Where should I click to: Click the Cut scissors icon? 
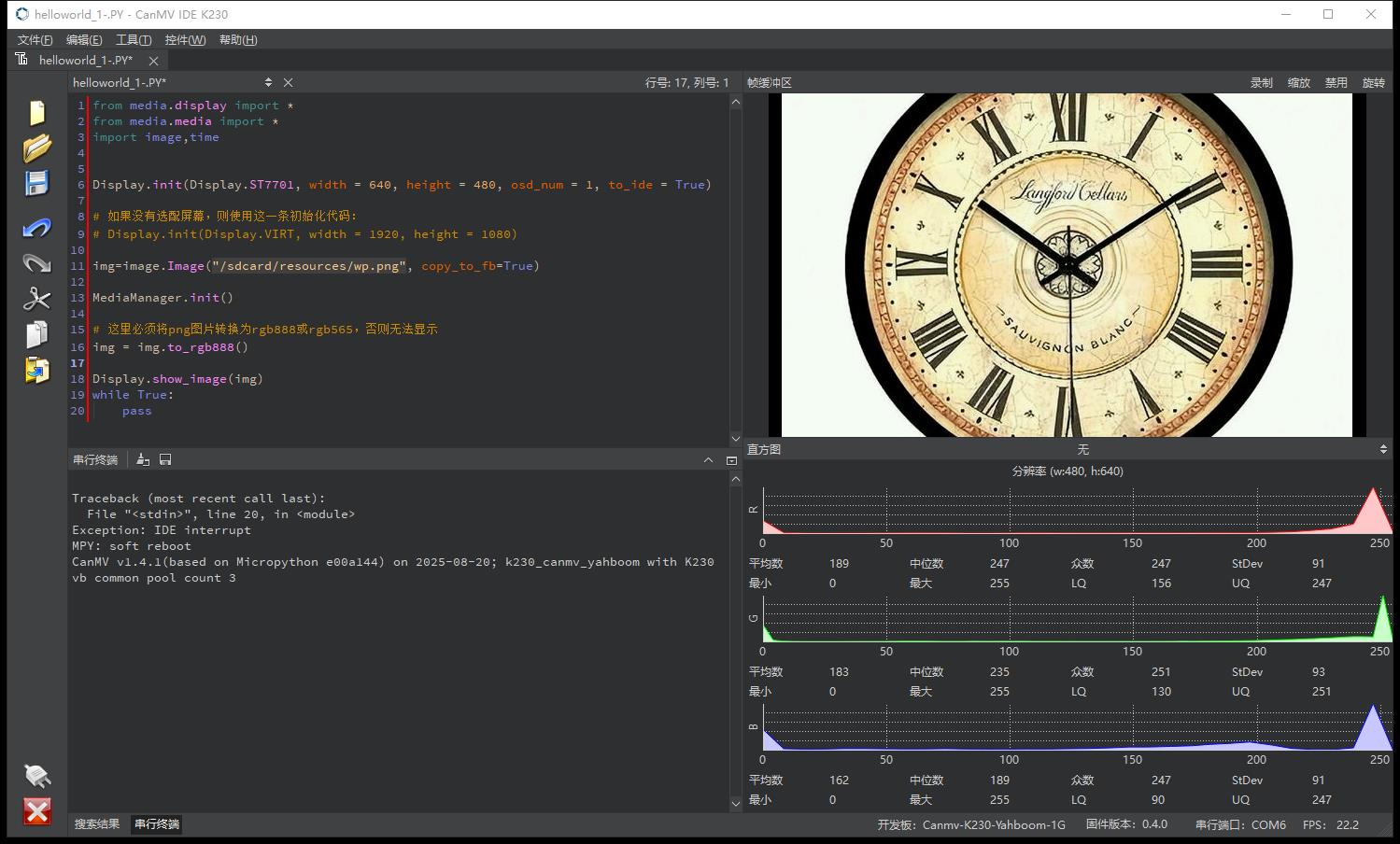(36, 299)
